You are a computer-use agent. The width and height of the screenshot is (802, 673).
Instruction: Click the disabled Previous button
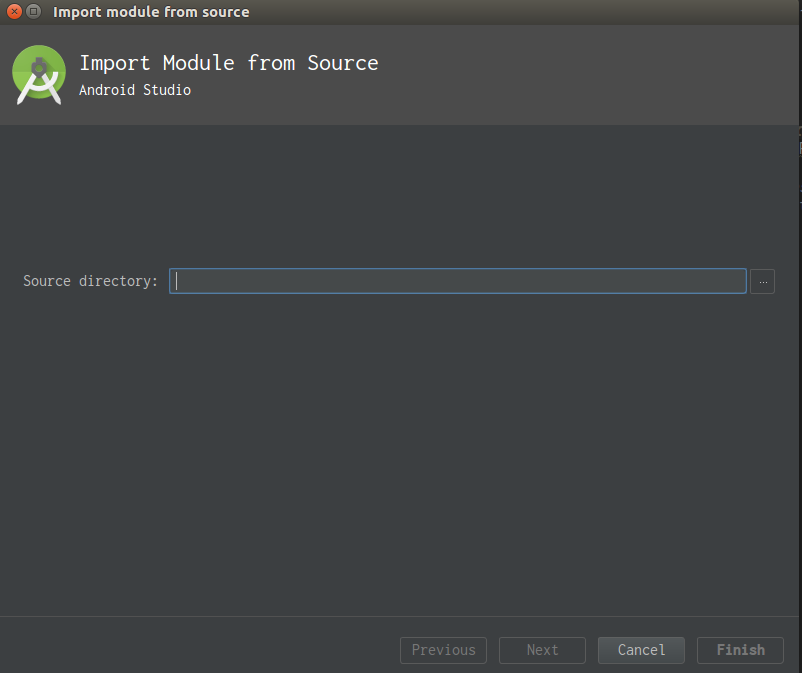click(x=443, y=650)
